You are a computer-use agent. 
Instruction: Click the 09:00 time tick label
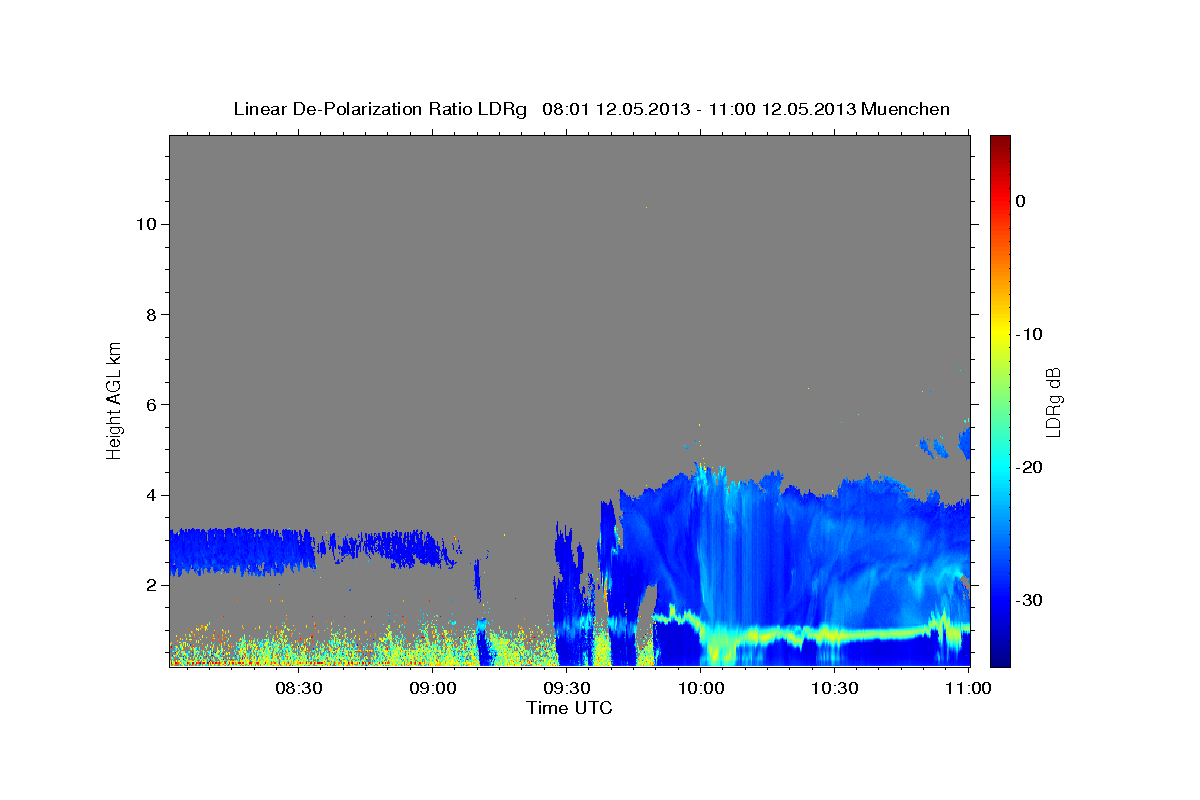tap(434, 688)
